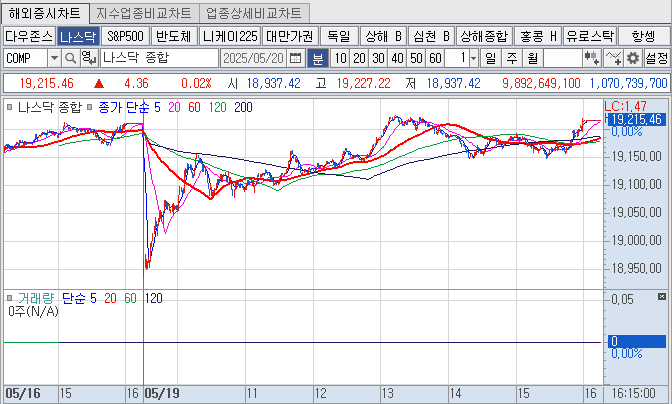Click volume value 9,892,649,100
672x404 pixels.
pos(541,84)
